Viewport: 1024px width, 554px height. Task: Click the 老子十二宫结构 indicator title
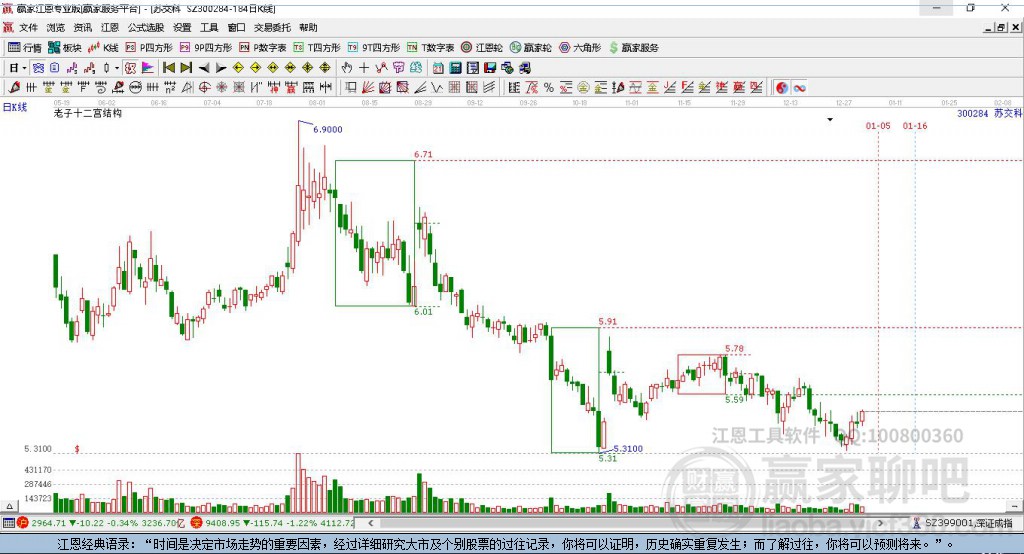(88, 113)
